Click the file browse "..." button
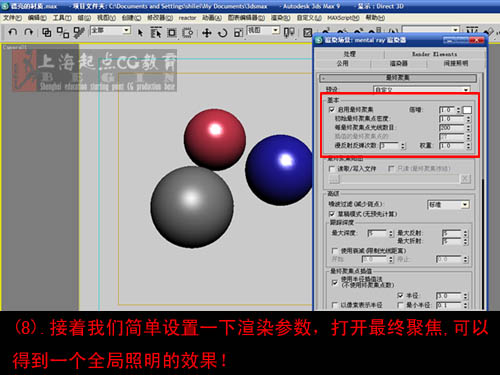This screenshot has height=375, width=500. click(x=334, y=179)
